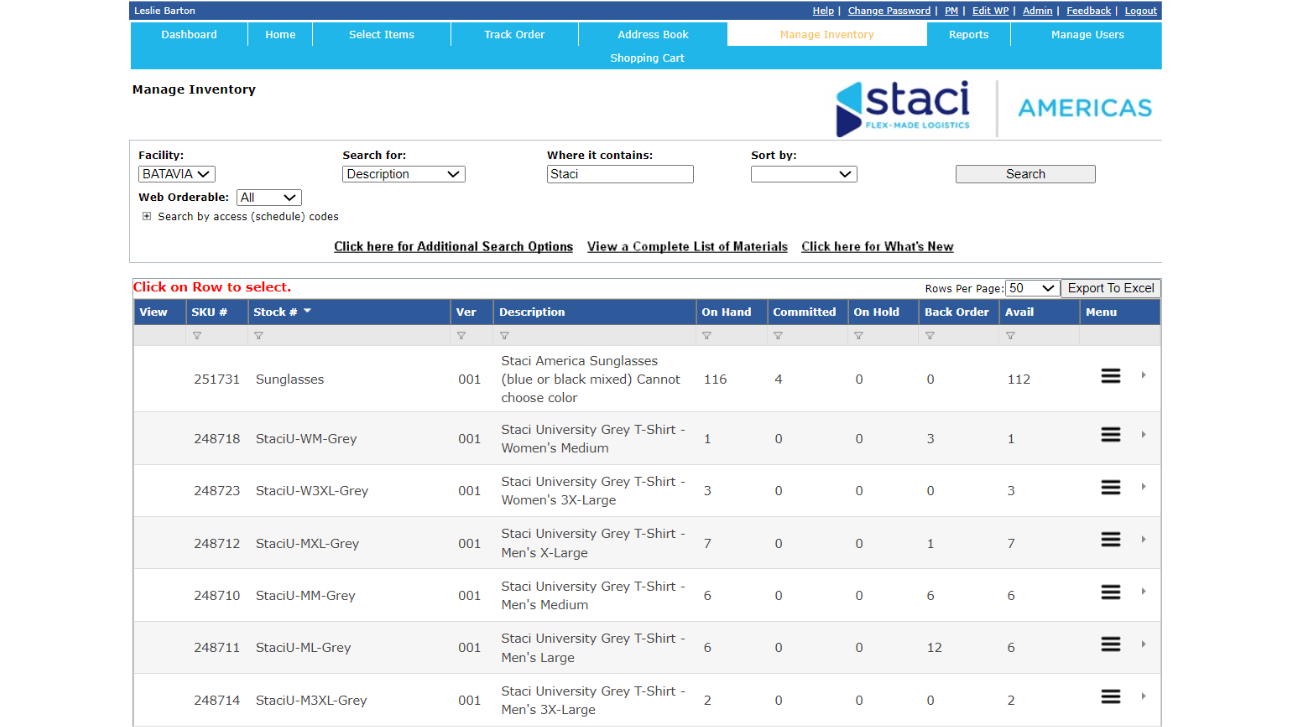Click Back Order value 12
Screen dimensions: 1290x727
[934, 647]
